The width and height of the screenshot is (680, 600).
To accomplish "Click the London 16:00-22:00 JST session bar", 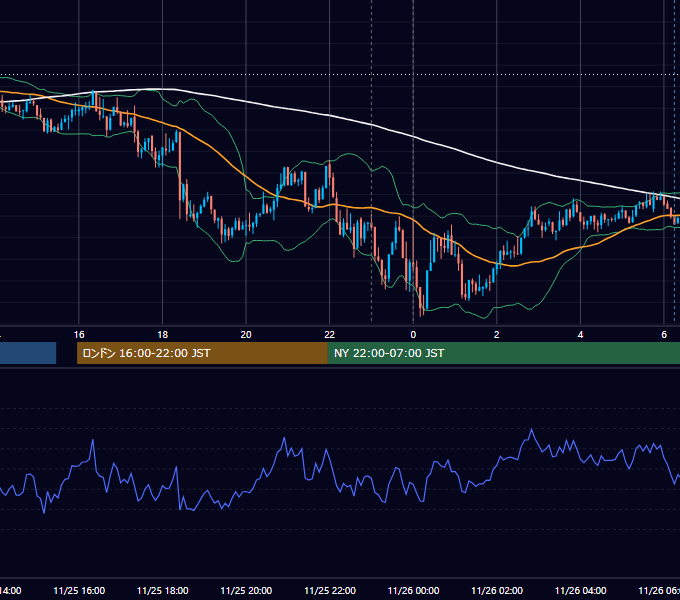I will pyautogui.click(x=202, y=353).
